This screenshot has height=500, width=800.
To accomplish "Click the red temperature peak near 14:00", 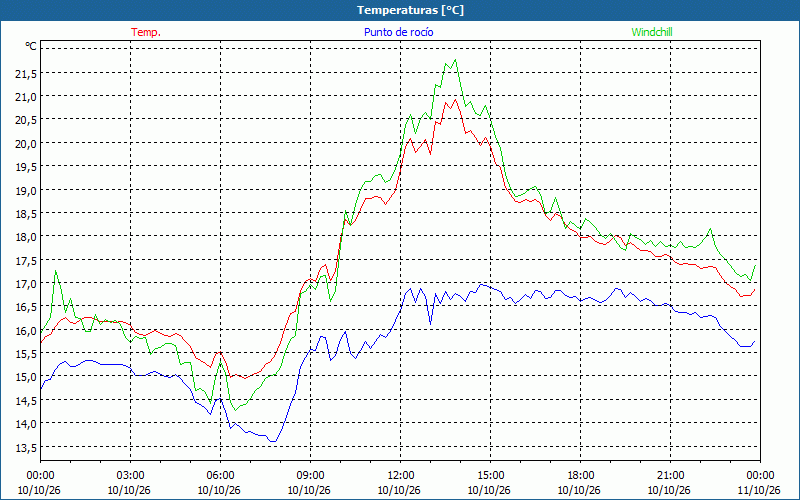I will [455, 100].
